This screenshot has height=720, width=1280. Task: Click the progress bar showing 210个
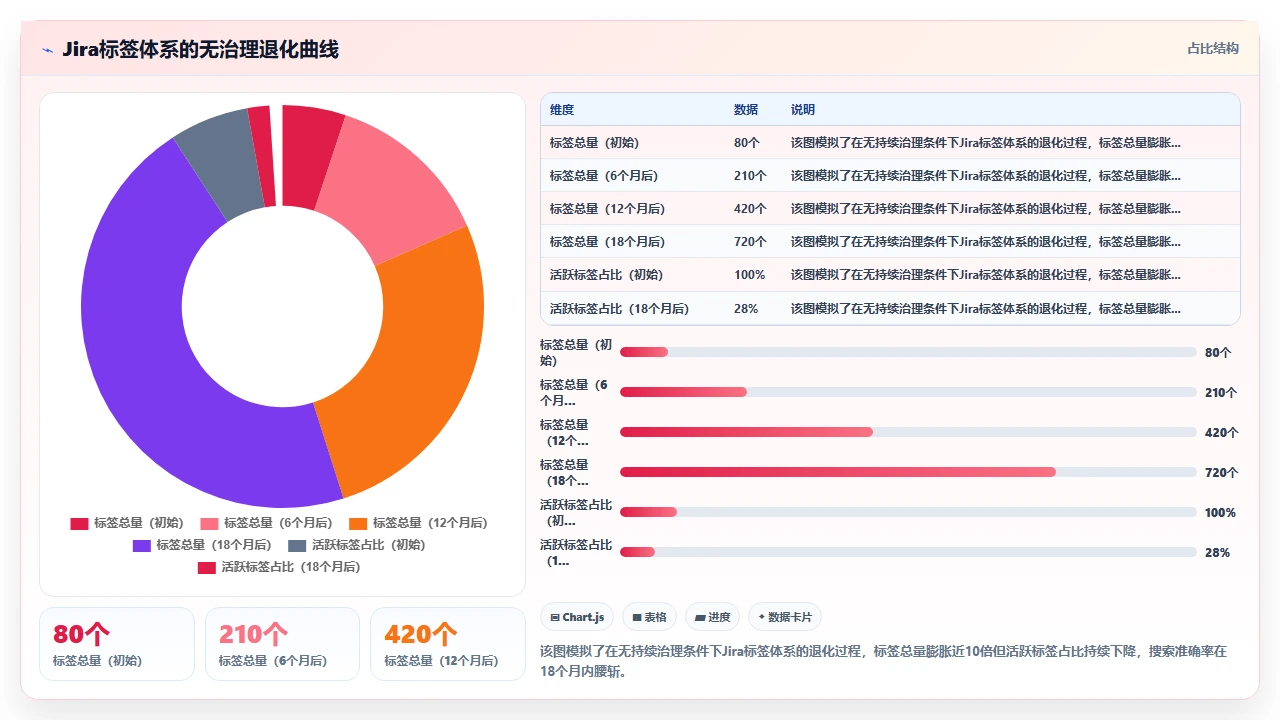coord(908,392)
